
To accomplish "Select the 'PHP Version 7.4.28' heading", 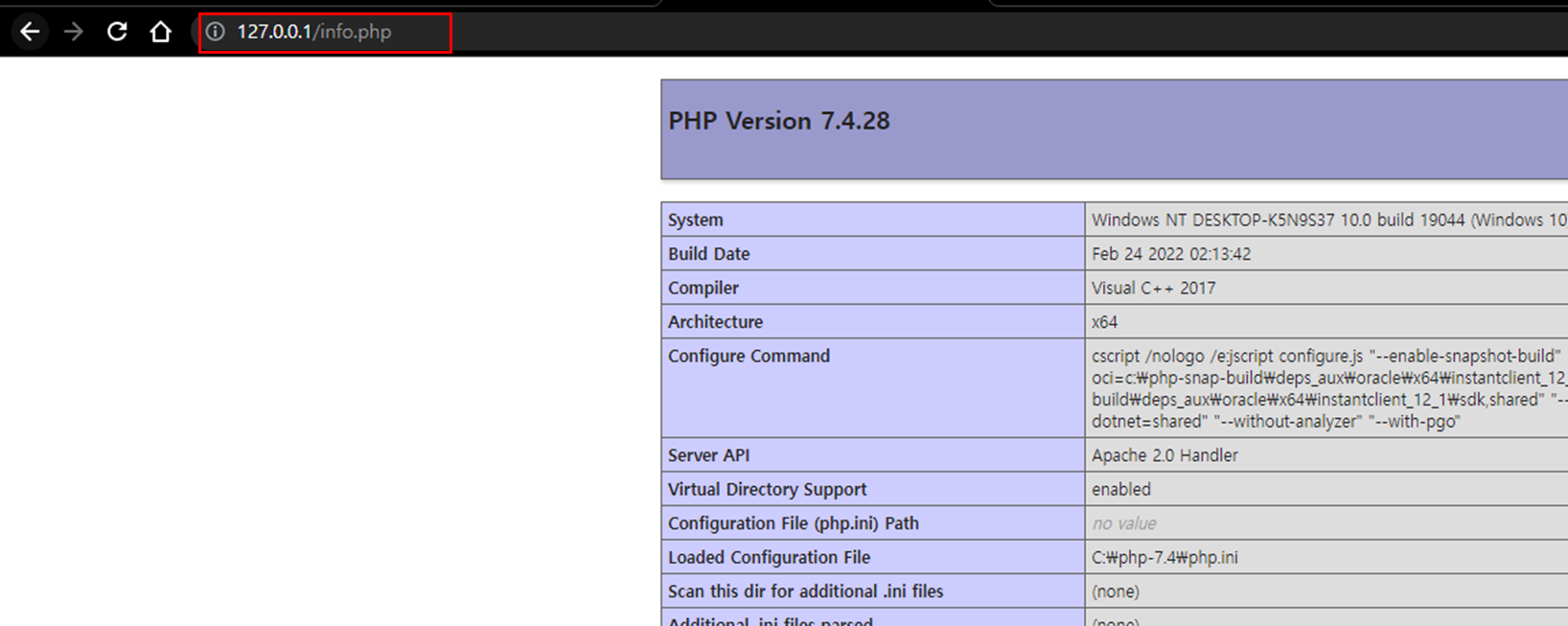I will point(778,121).
